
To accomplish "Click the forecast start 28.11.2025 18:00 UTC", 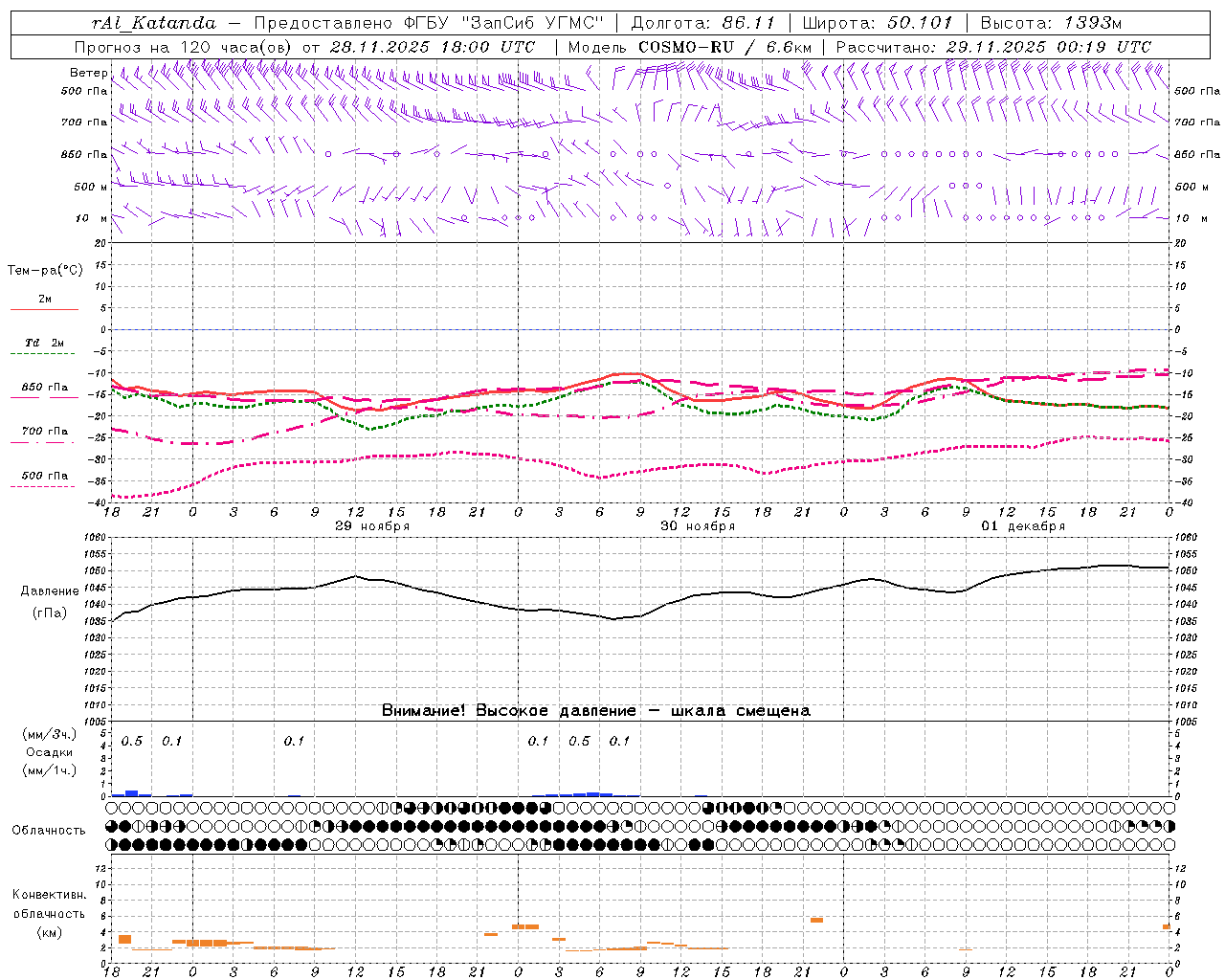I will tap(433, 47).
